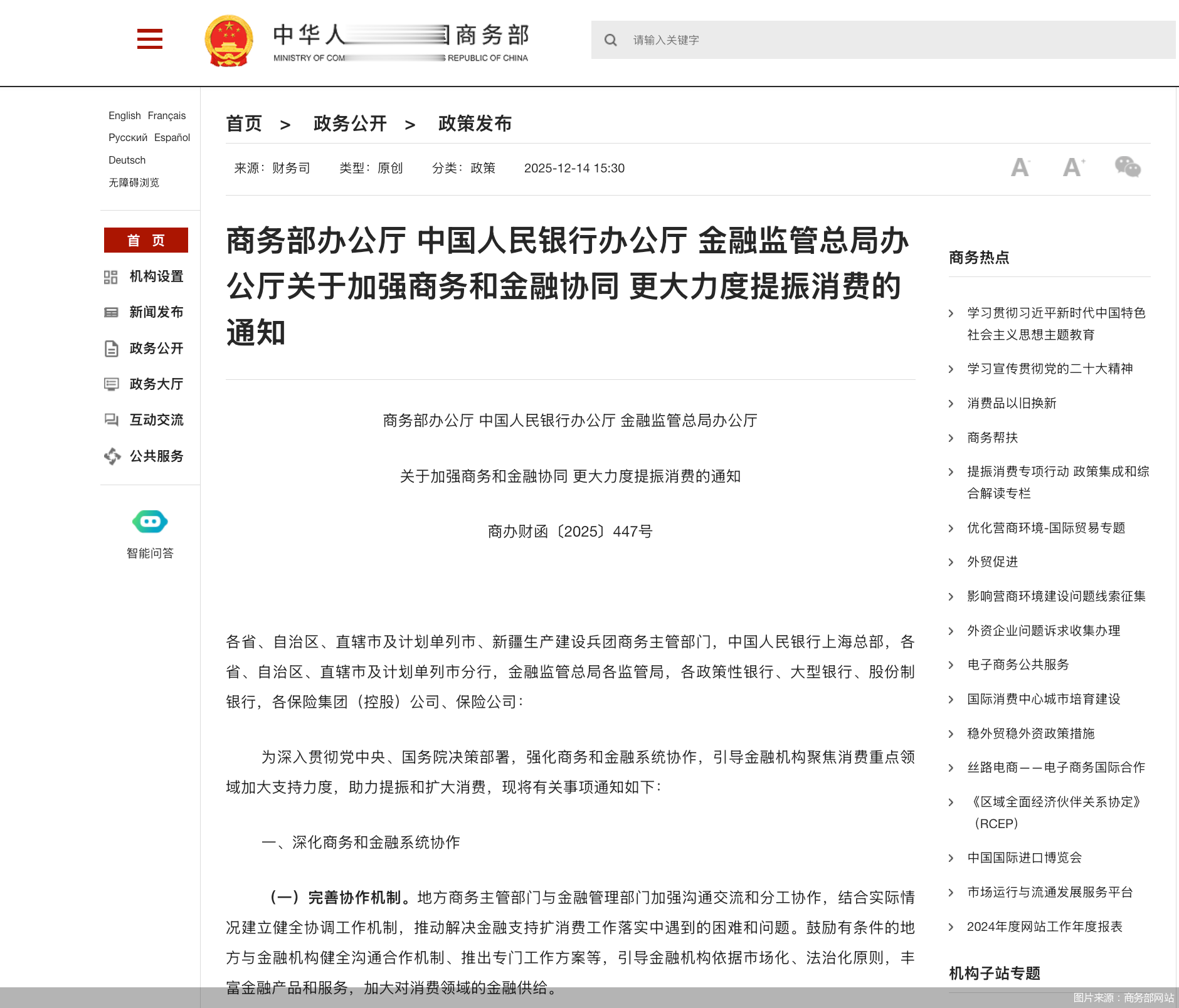Screen dimensions: 1179x1008
Task: Click the 政务大厅 screen icon
Action: [111, 384]
